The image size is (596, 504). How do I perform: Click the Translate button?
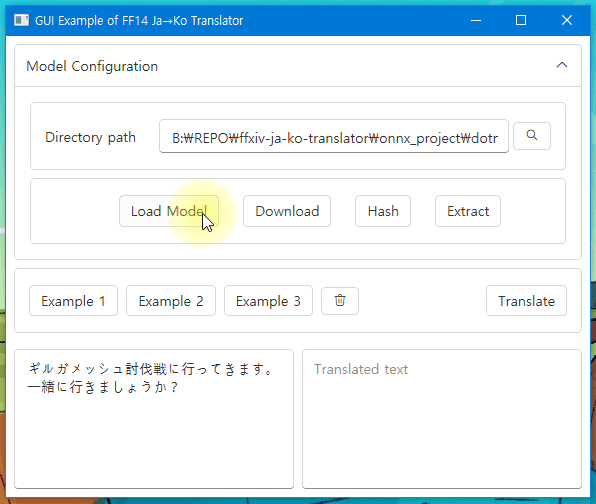(x=526, y=301)
